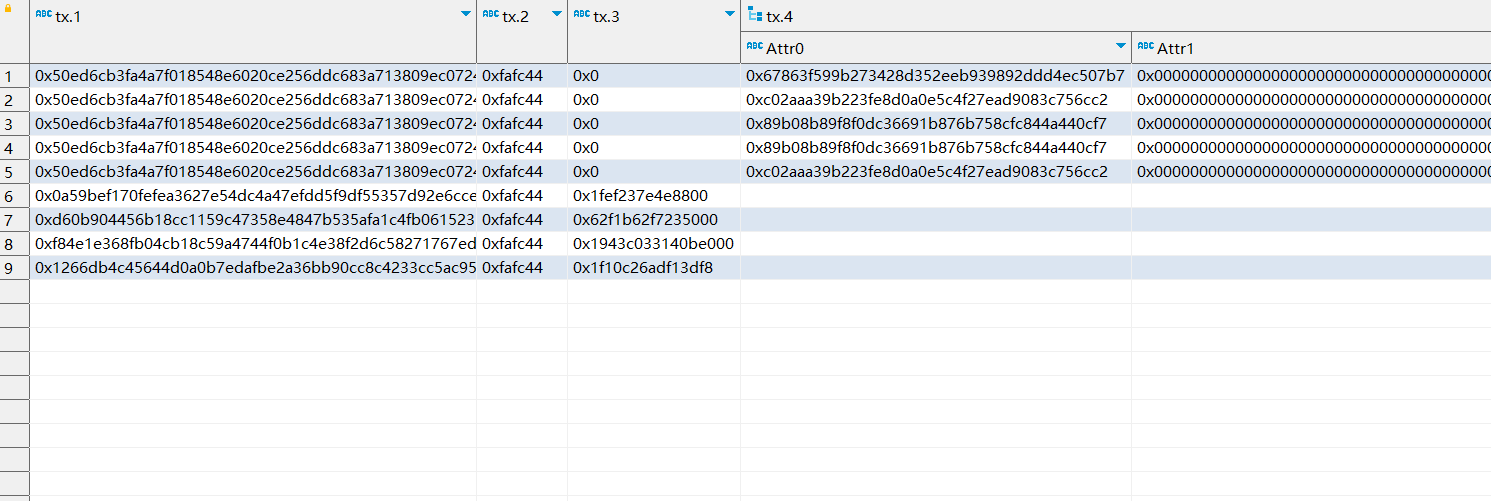Click the ABC type icon of tx.1
Image resolution: width=1491 pixels, height=501 pixels.
pyautogui.click(x=43, y=15)
